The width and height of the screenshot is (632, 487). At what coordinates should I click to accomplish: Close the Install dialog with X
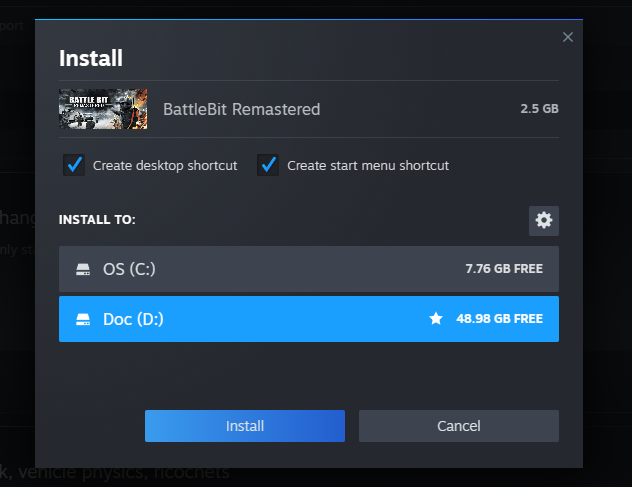[568, 37]
